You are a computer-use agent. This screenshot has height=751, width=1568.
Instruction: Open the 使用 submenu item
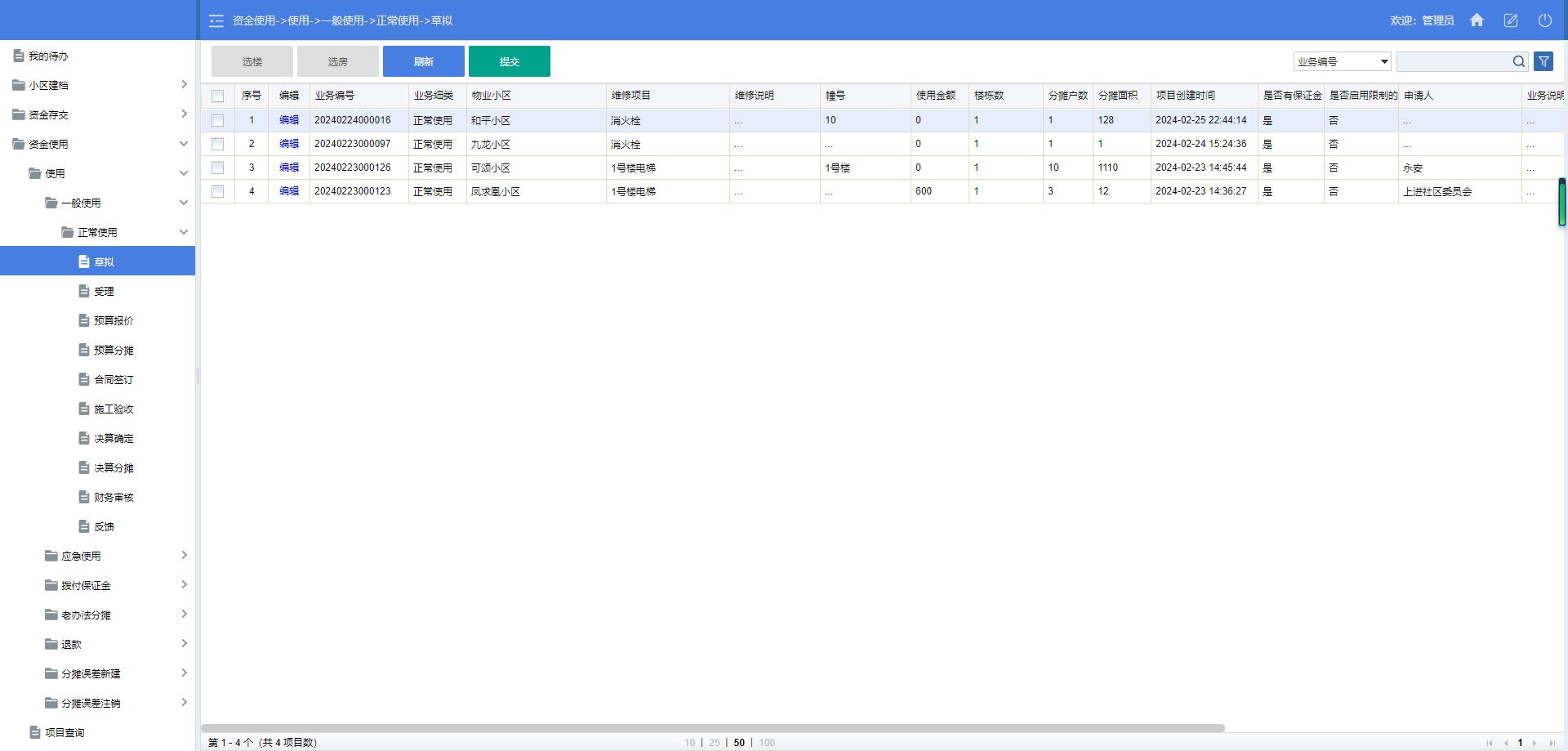(x=98, y=173)
